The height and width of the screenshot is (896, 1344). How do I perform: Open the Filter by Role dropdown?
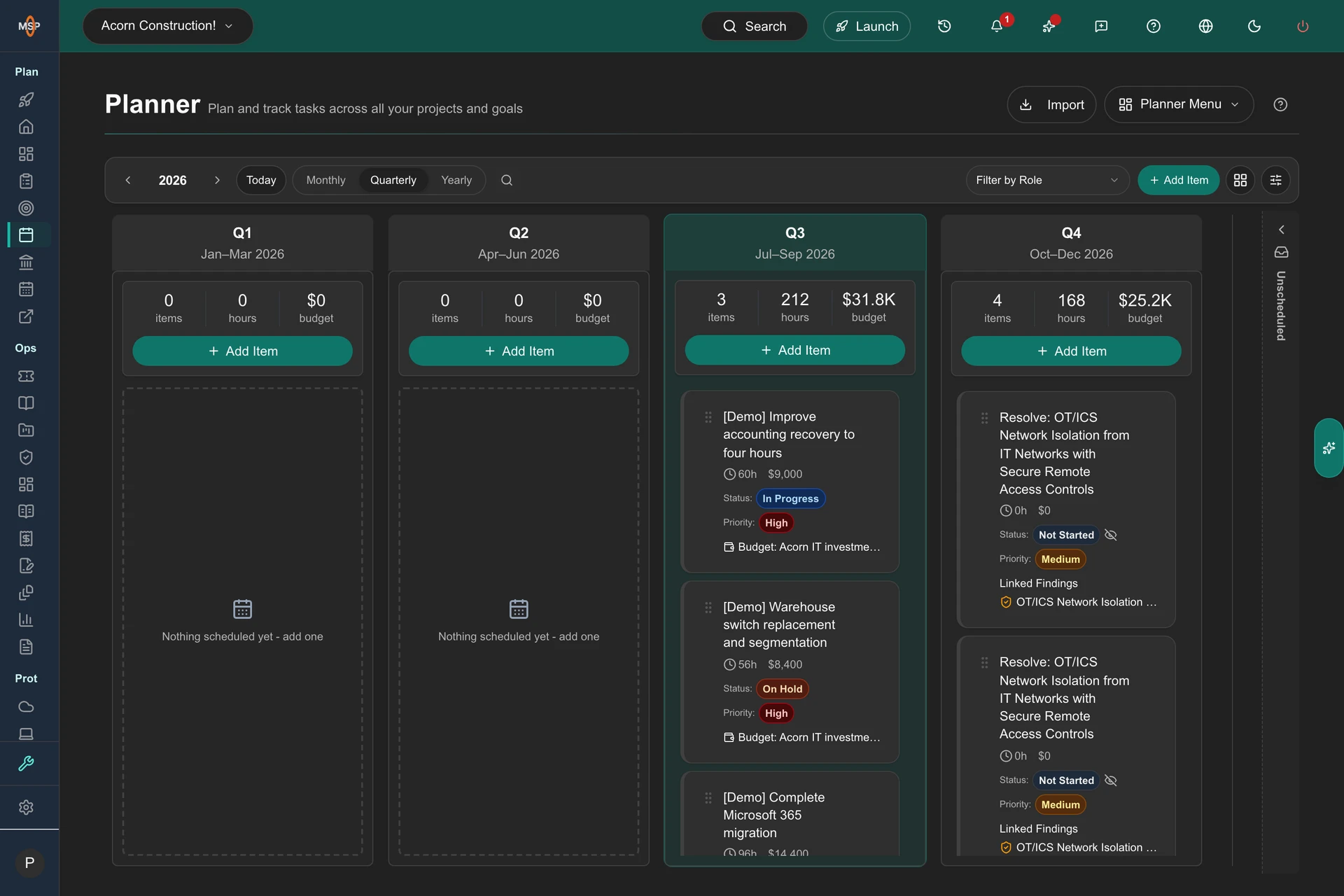pyautogui.click(x=1047, y=180)
